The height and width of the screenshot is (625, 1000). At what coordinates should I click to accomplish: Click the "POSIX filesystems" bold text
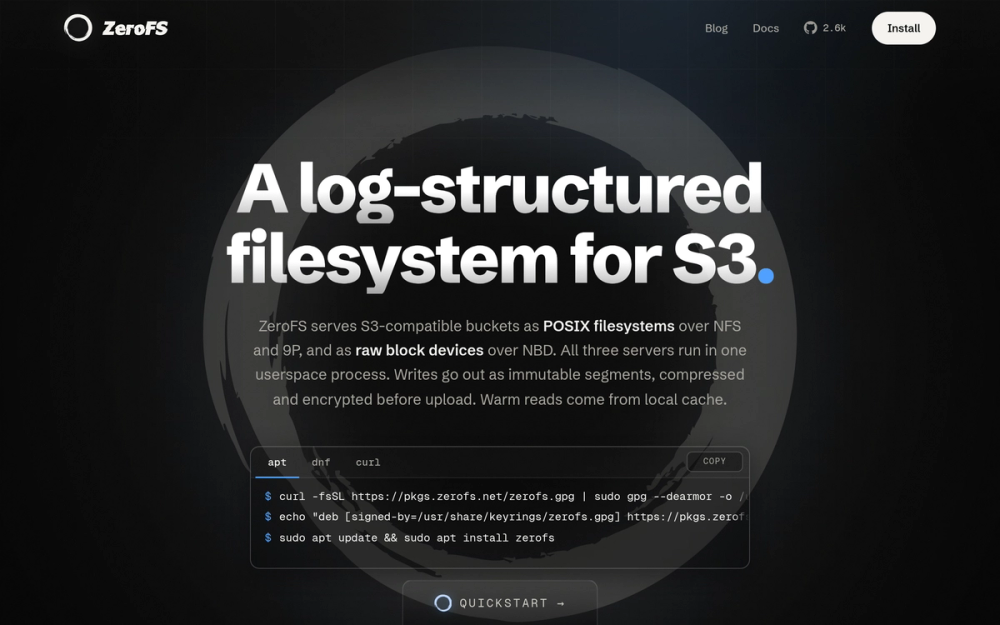click(x=608, y=326)
